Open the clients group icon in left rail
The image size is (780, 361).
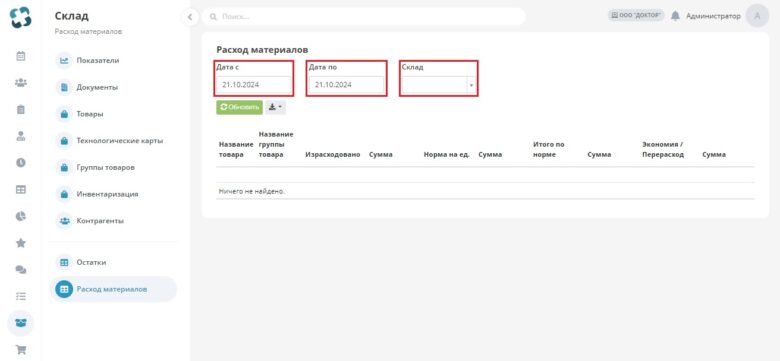[20, 83]
